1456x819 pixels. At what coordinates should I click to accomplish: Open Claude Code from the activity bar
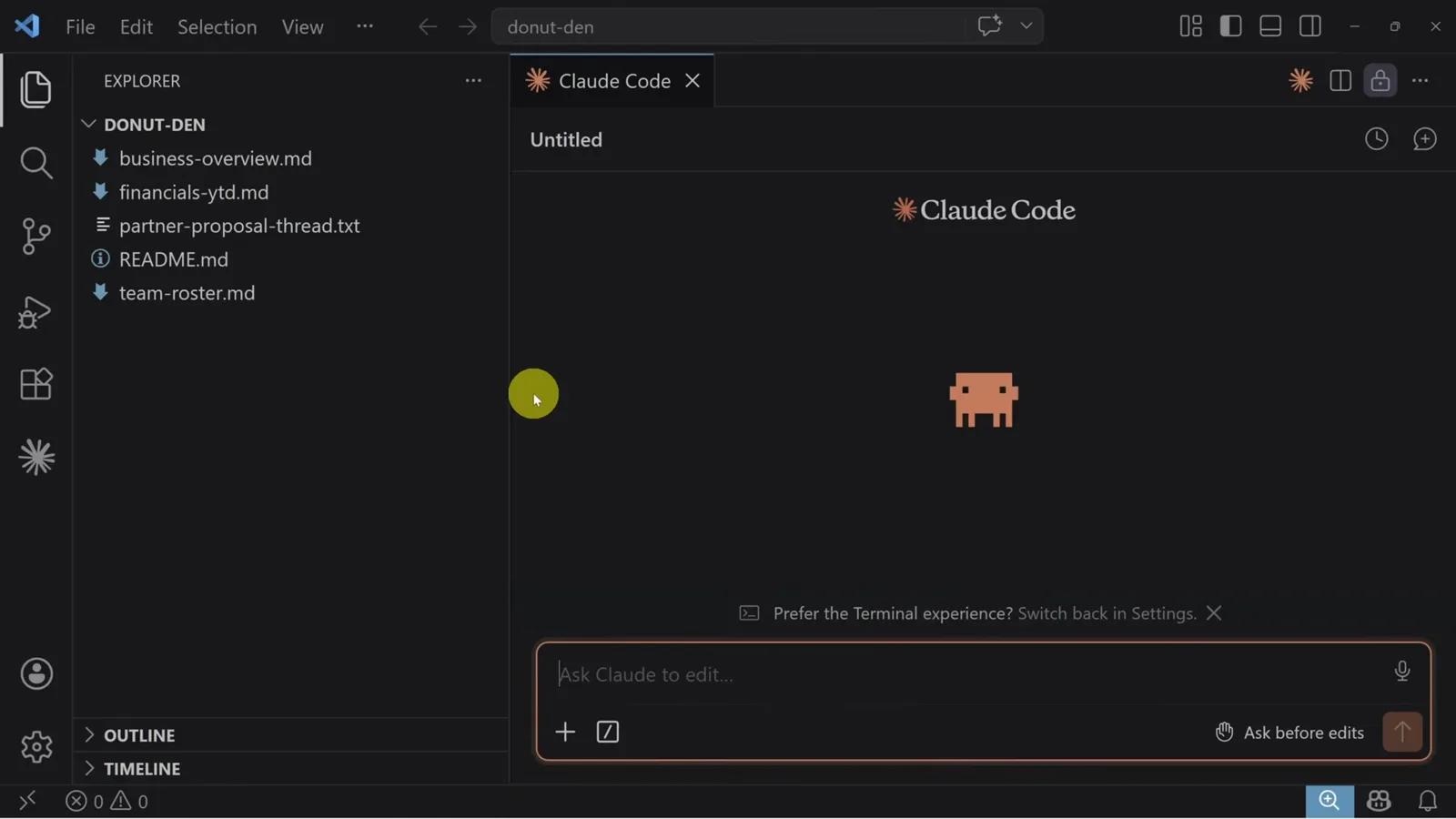[x=36, y=457]
